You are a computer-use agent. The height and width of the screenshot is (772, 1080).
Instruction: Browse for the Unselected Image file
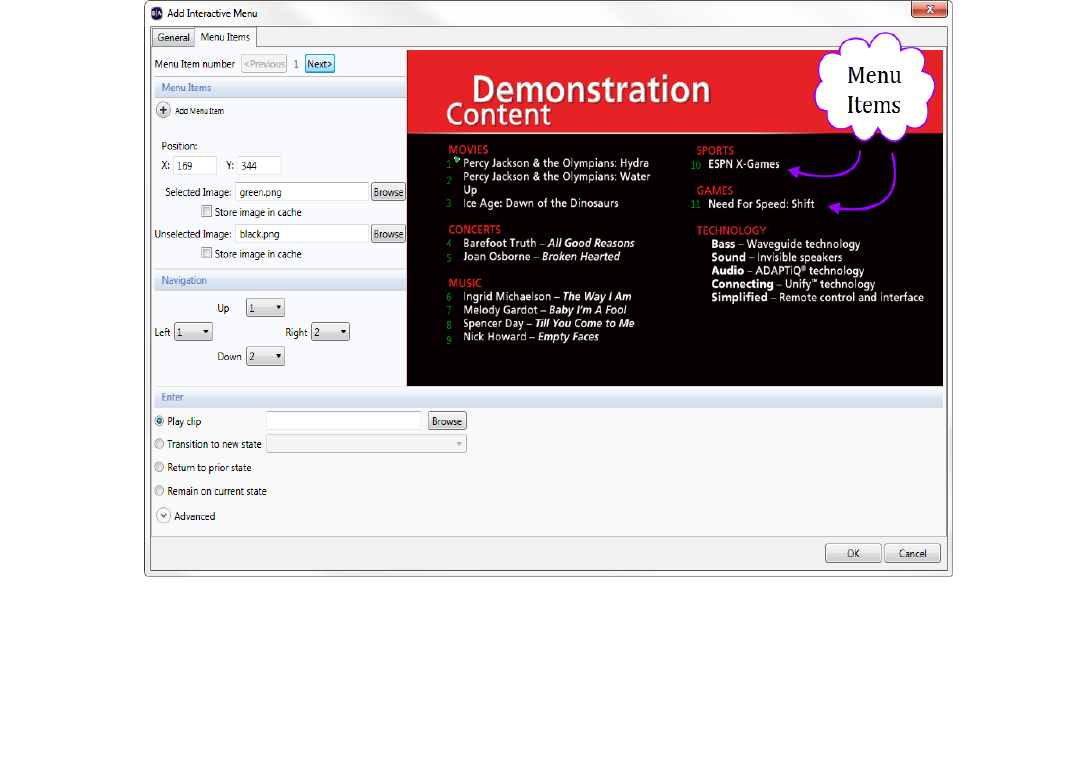pyautogui.click(x=388, y=234)
